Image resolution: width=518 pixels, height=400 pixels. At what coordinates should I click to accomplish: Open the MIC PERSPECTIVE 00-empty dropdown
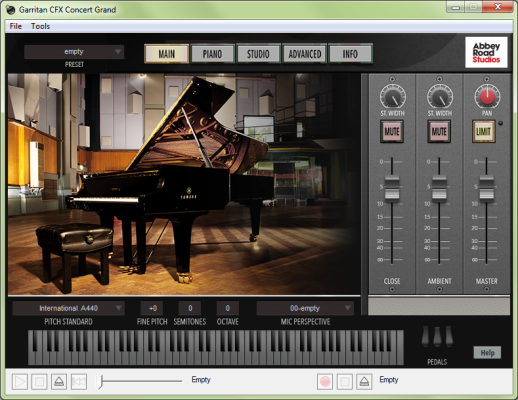pyautogui.click(x=305, y=308)
